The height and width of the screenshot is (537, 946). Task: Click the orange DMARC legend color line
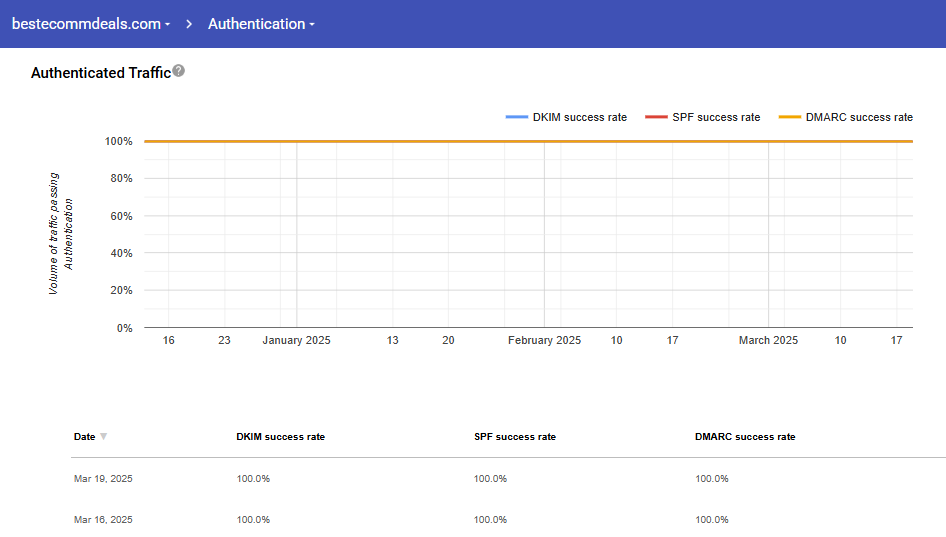click(790, 117)
